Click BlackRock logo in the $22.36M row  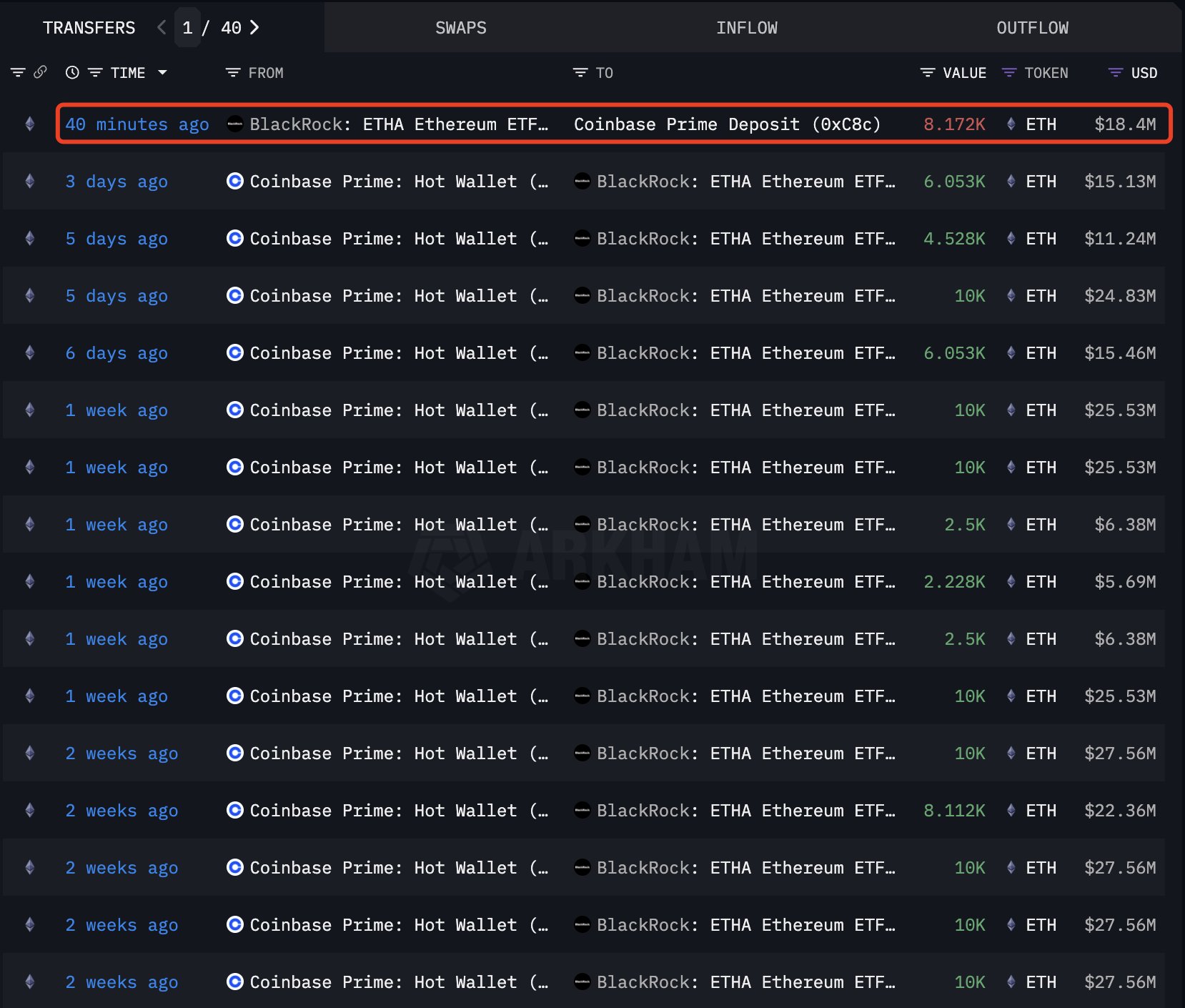[x=582, y=810]
